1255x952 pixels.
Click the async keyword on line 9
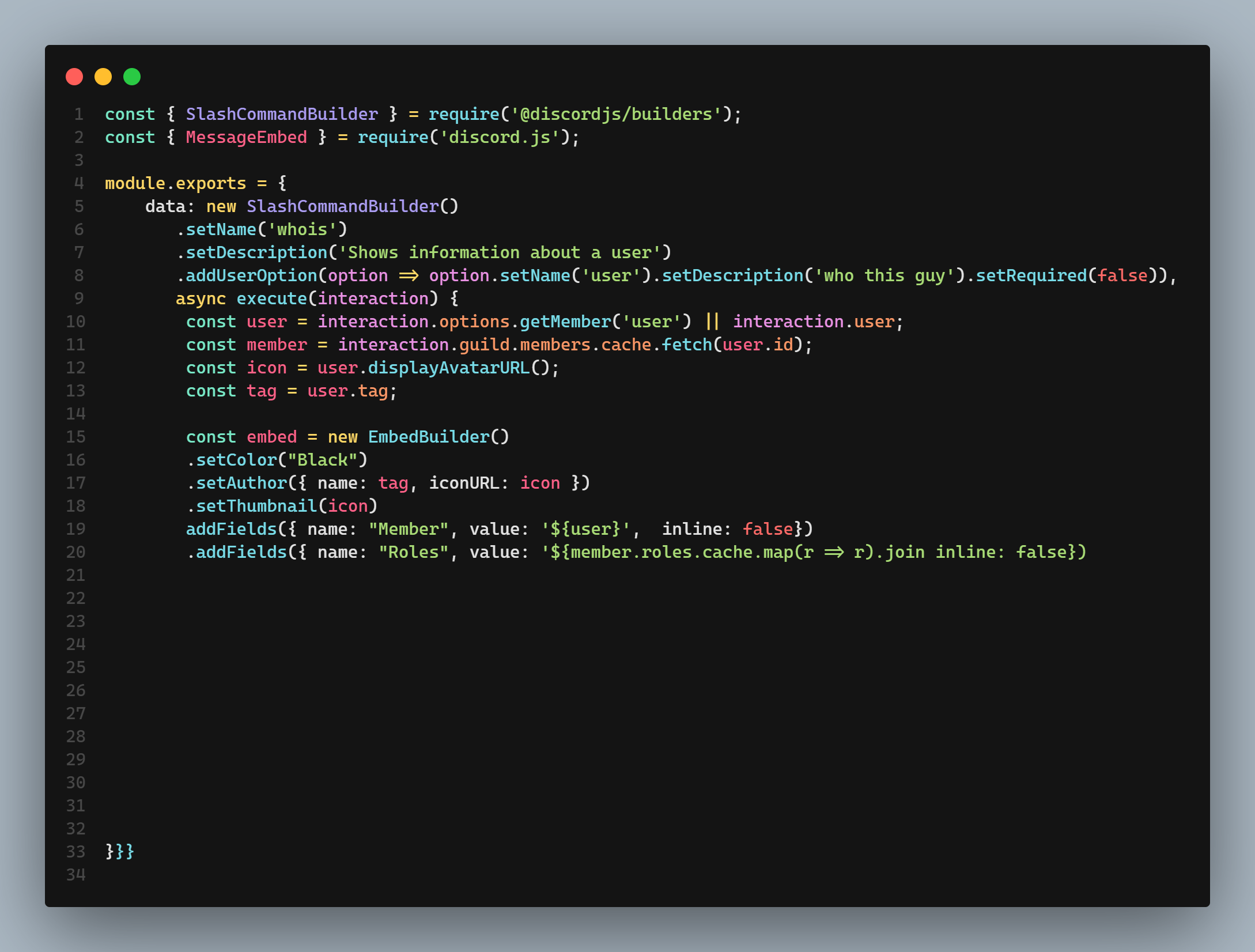coord(201,299)
